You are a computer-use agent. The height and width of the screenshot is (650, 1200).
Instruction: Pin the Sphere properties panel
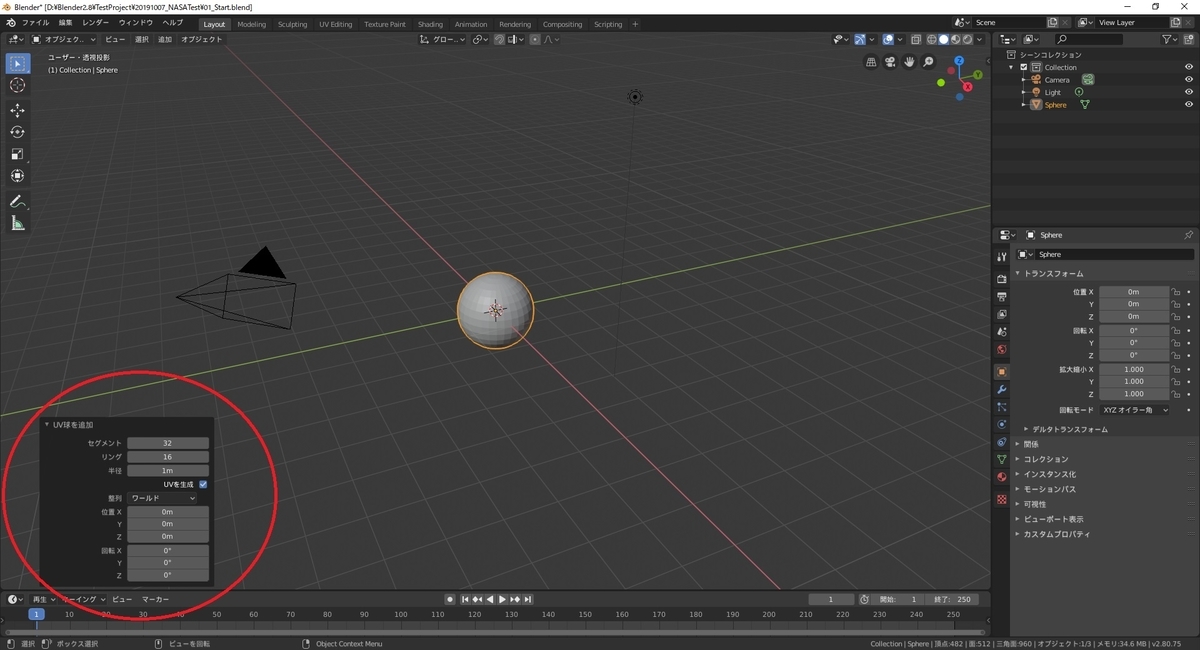(1188, 235)
